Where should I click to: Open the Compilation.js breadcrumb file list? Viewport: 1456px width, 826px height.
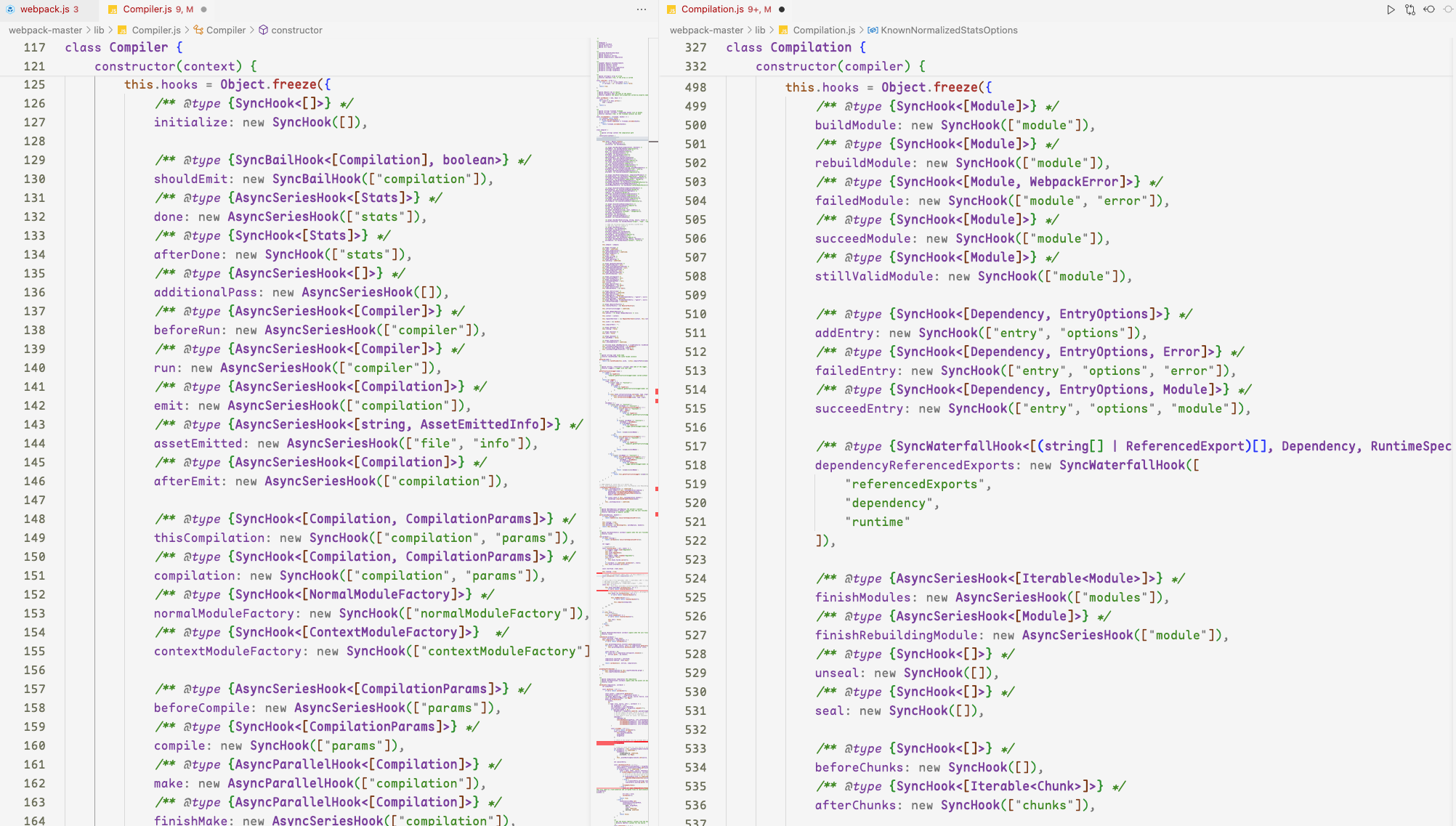coord(824,30)
